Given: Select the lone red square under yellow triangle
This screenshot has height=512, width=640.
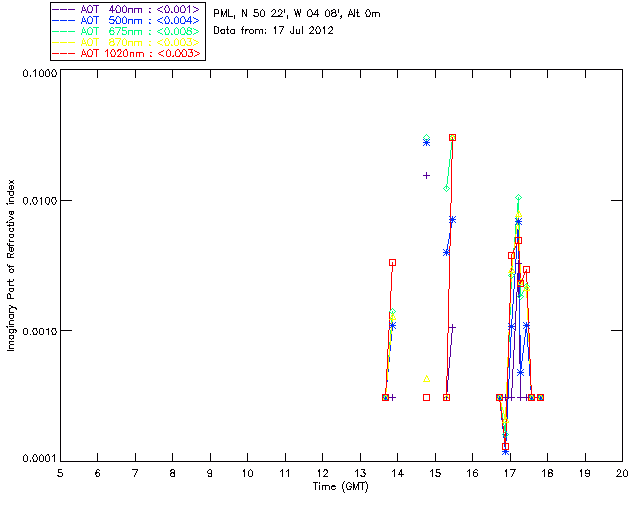Looking at the screenshot, I should 427,398.
